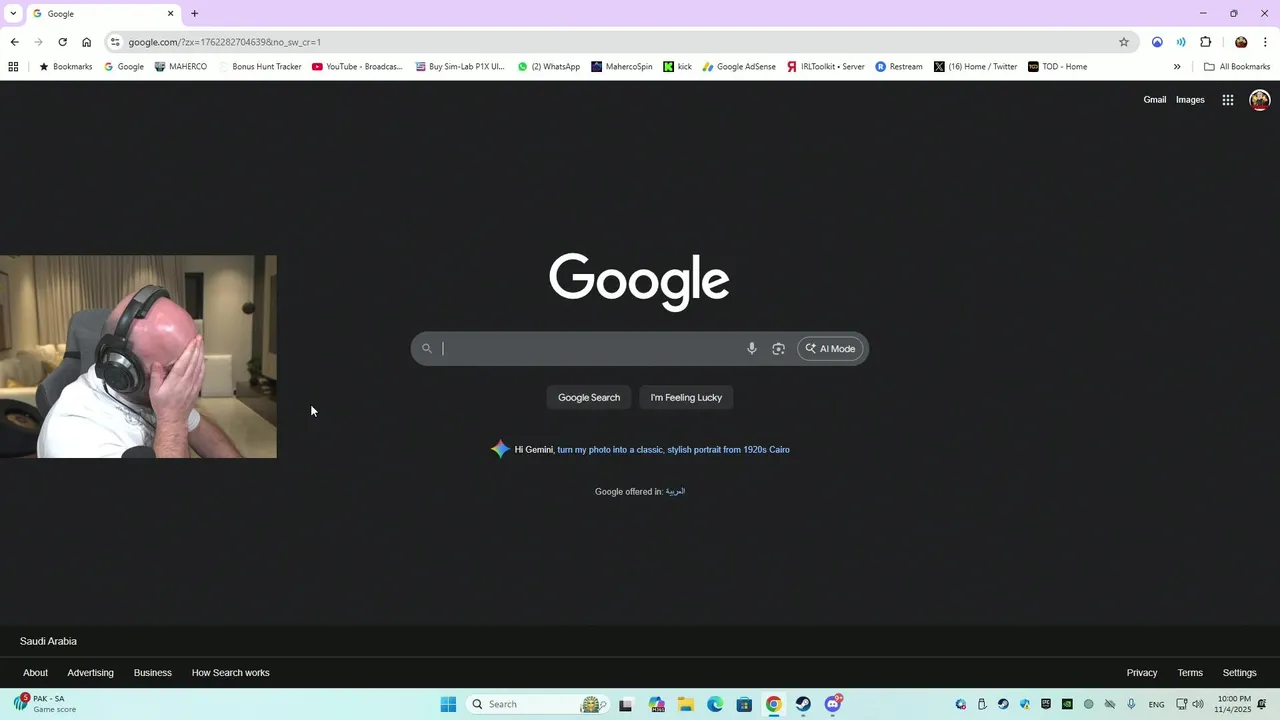
Task: Open the TOD - Home bookmark
Action: coord(1058,67)
